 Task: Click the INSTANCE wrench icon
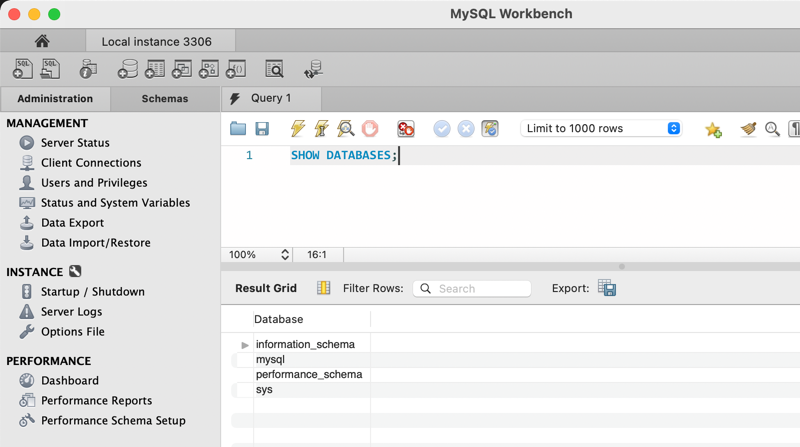[x=75, y=271]
